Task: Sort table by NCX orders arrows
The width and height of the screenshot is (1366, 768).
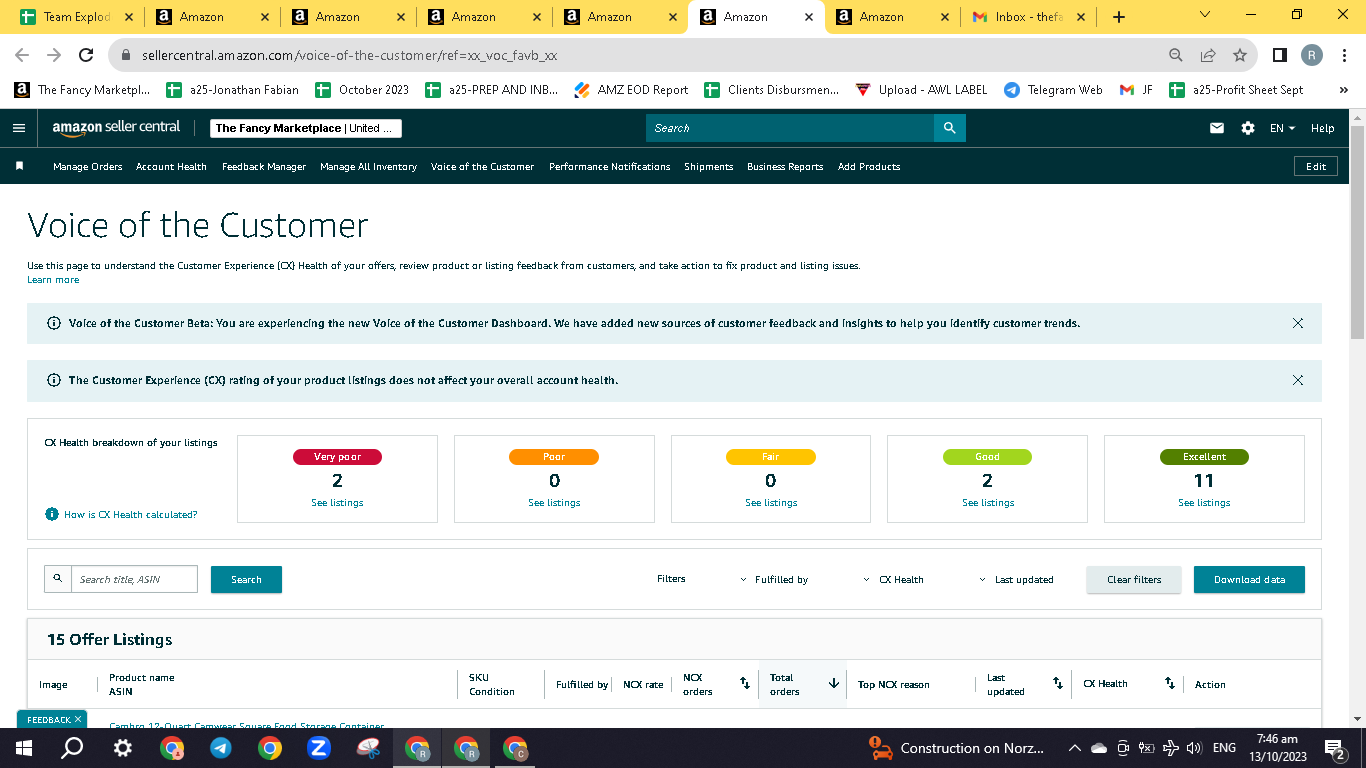Action: (x=745, y=683)
